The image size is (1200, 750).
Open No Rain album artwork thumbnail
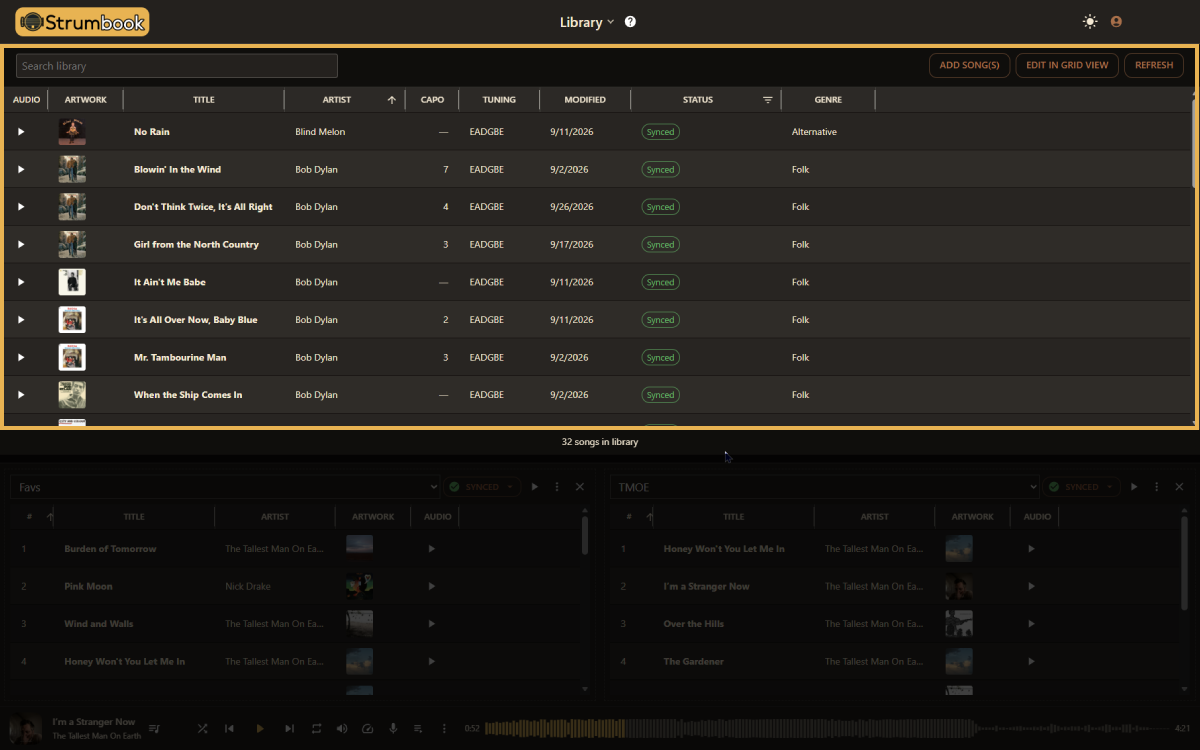point(72,132)
